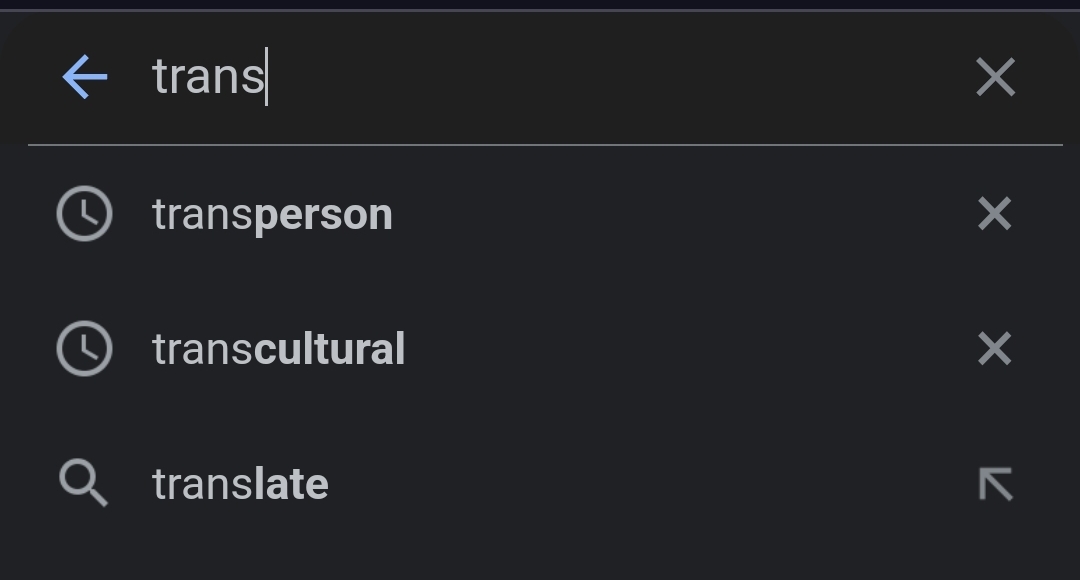
Task: Tap the back arrow to exit search
Action: click(x=85, y=77)
